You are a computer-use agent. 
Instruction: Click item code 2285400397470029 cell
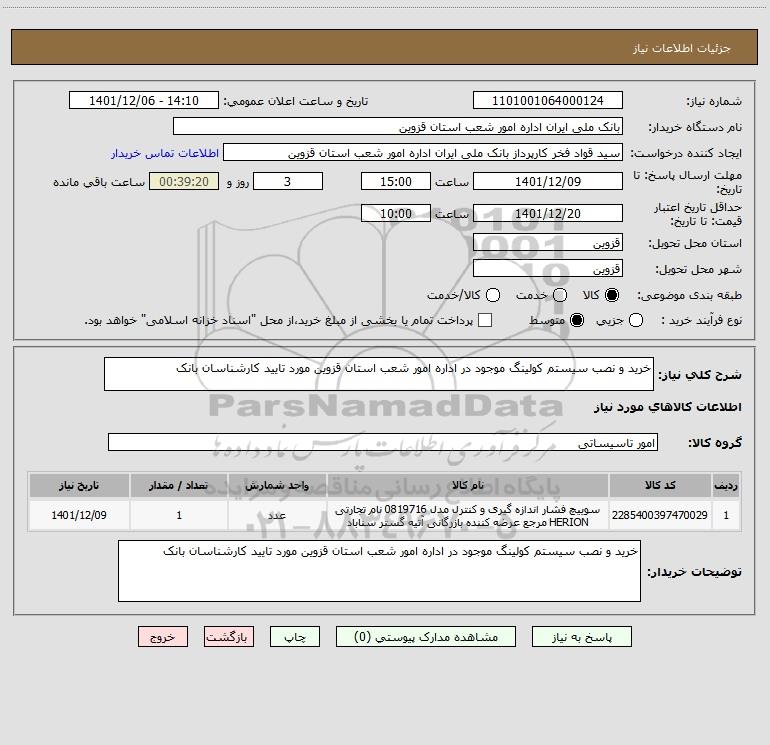(660, 515)
